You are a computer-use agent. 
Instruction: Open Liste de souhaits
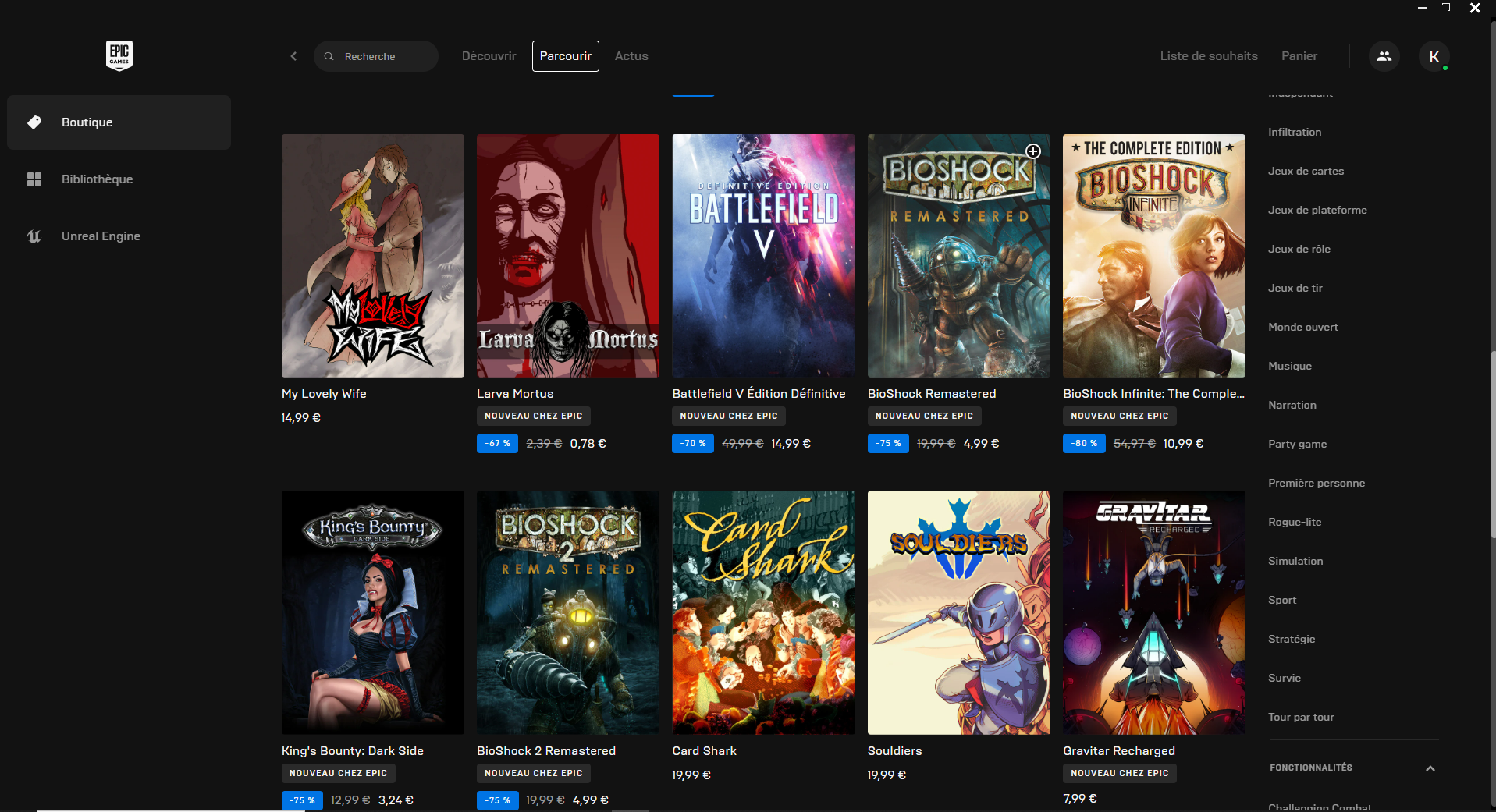pos(1208,55)
